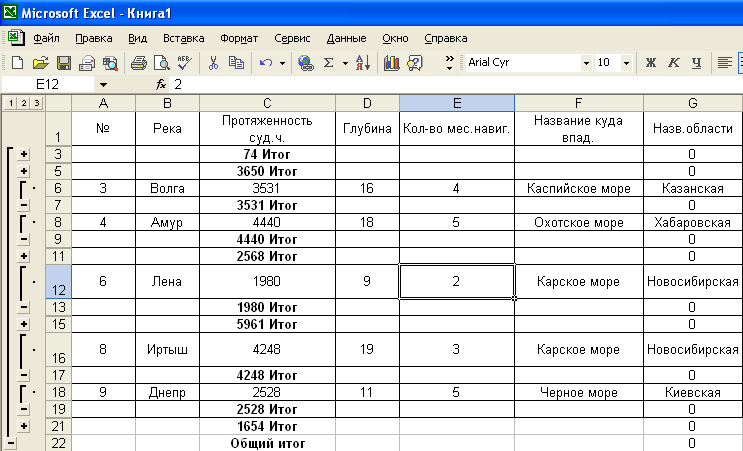Show outline level 3
The height and width of the screenshot is (451, 743).
click(x=36, y=103)
